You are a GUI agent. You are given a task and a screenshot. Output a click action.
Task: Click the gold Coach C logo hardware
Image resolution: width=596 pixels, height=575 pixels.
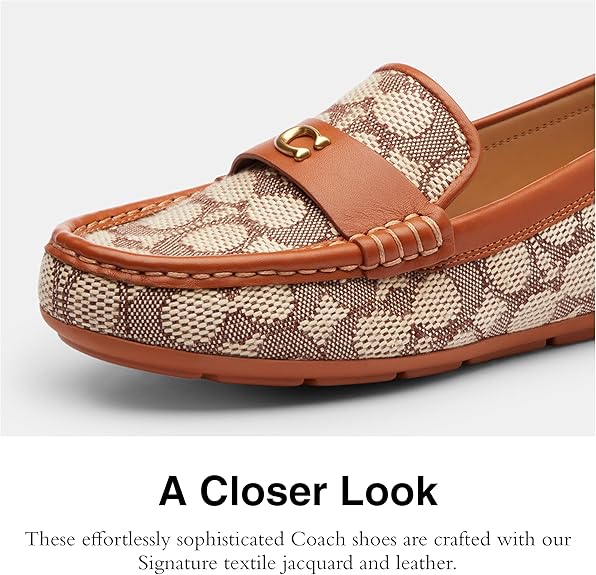303,142
